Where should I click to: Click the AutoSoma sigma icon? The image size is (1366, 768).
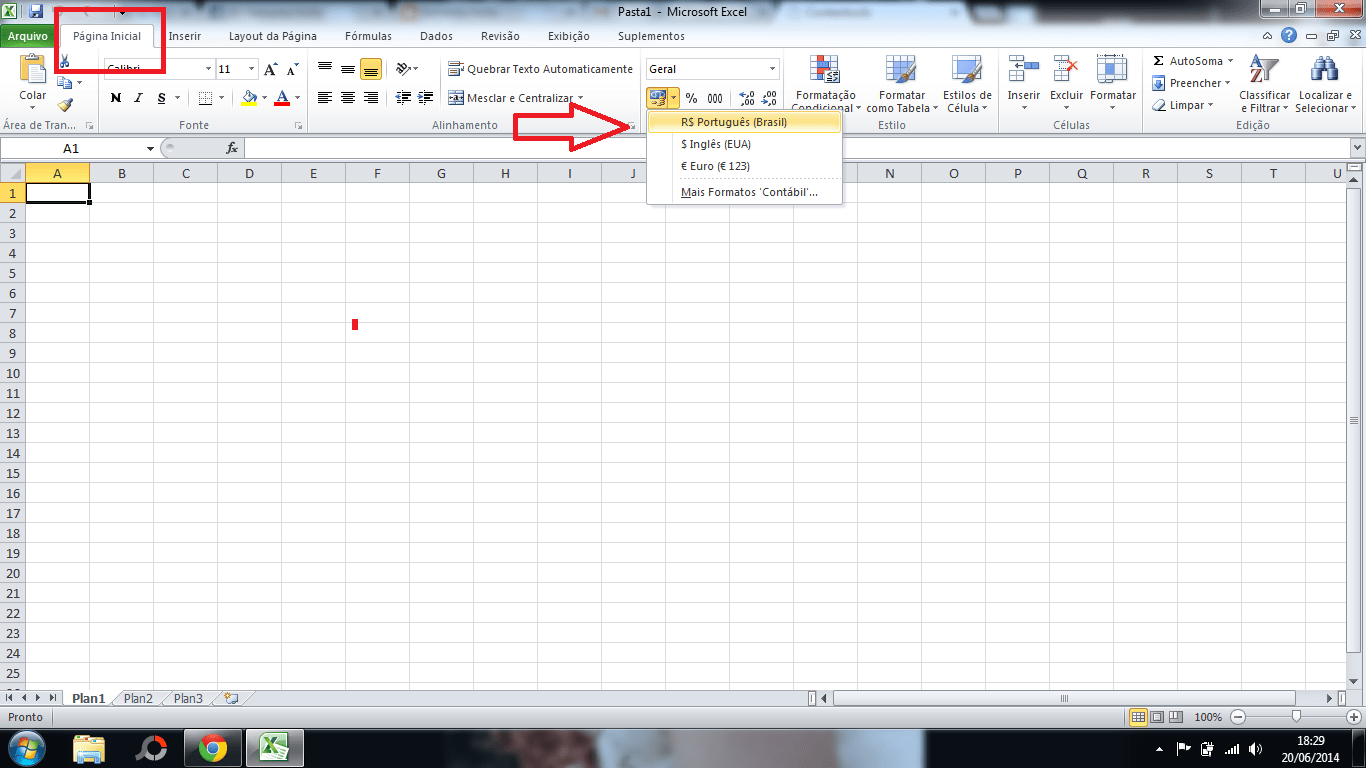coord(1159,61)
